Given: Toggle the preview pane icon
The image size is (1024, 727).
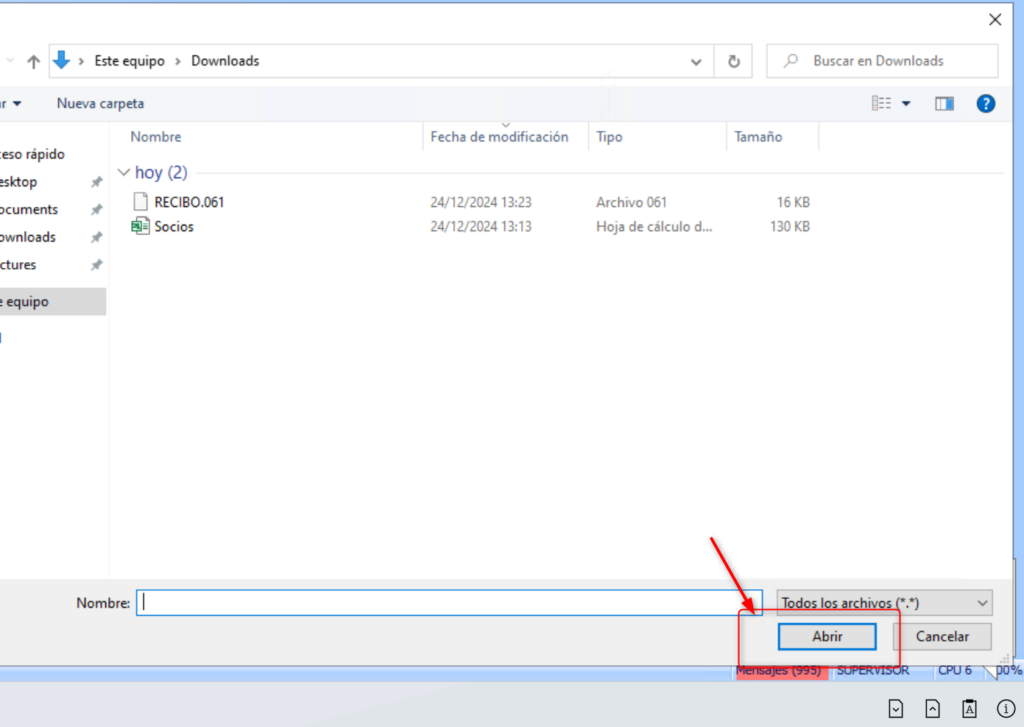Looking at the screenshot, I should [944, 103].
